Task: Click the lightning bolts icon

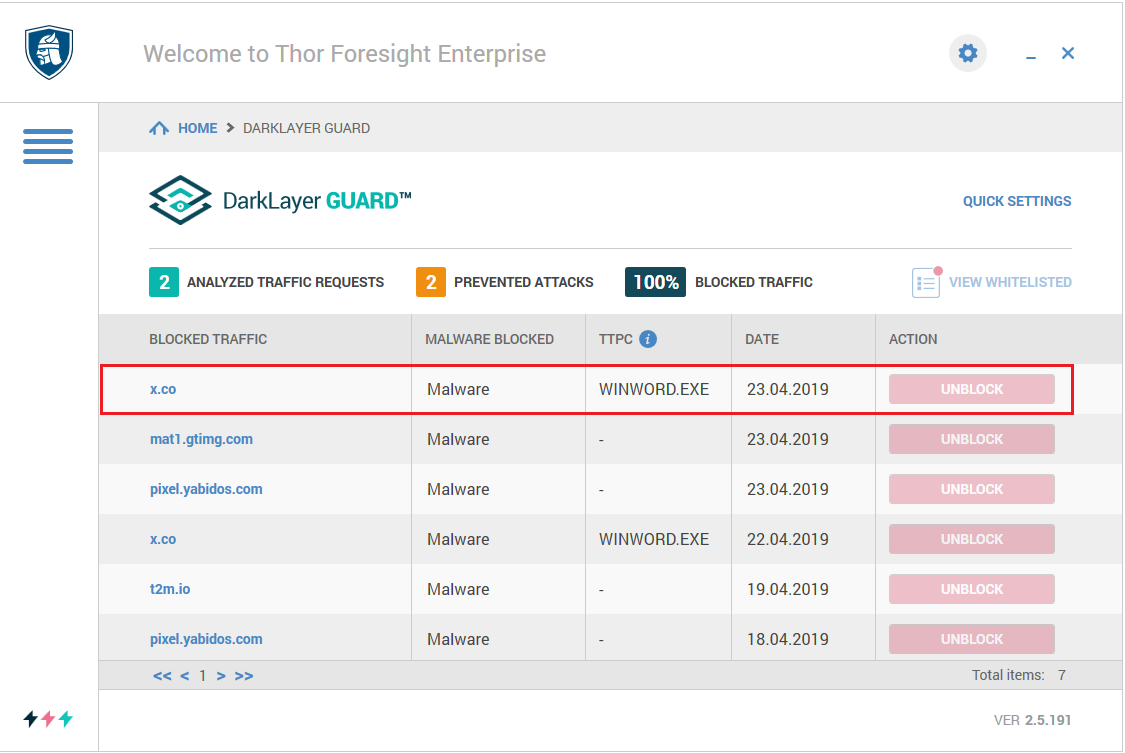Action: click(x=48, y=719)
